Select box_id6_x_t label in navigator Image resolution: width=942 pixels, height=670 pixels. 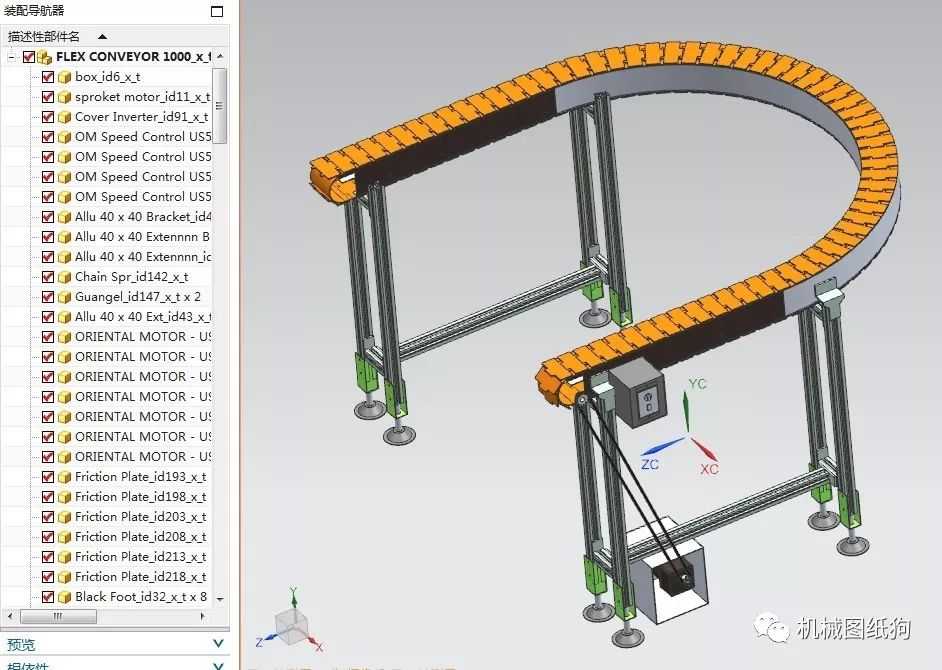[x=108, y=77]
